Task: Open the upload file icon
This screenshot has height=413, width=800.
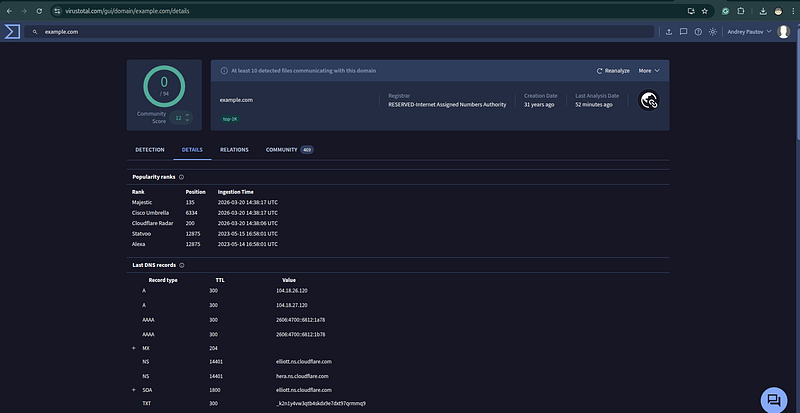Action: [669, 32]
